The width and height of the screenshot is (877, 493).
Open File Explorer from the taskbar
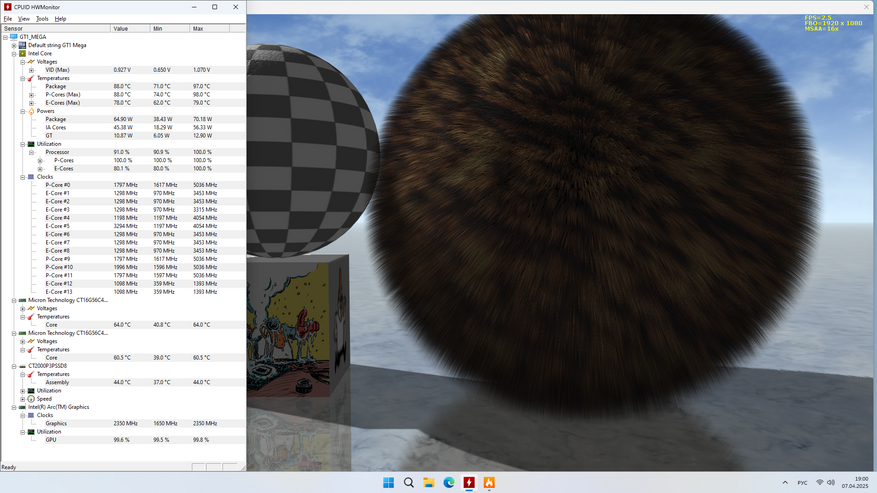tap(429, 482)
